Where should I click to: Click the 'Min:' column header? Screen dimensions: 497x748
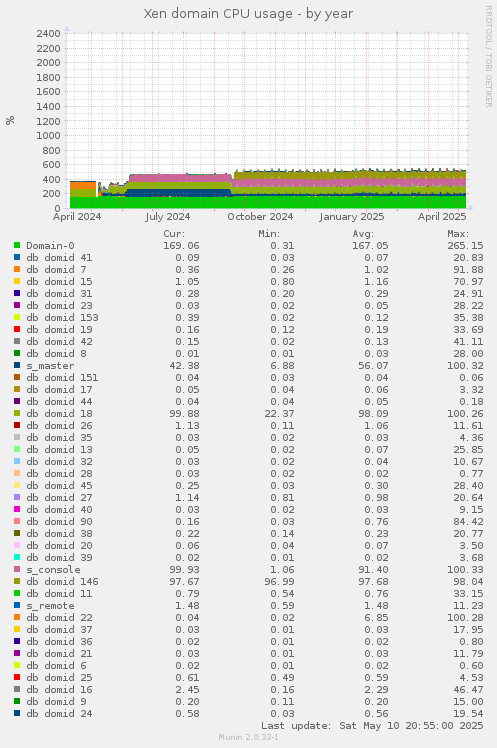click(269, 234)
